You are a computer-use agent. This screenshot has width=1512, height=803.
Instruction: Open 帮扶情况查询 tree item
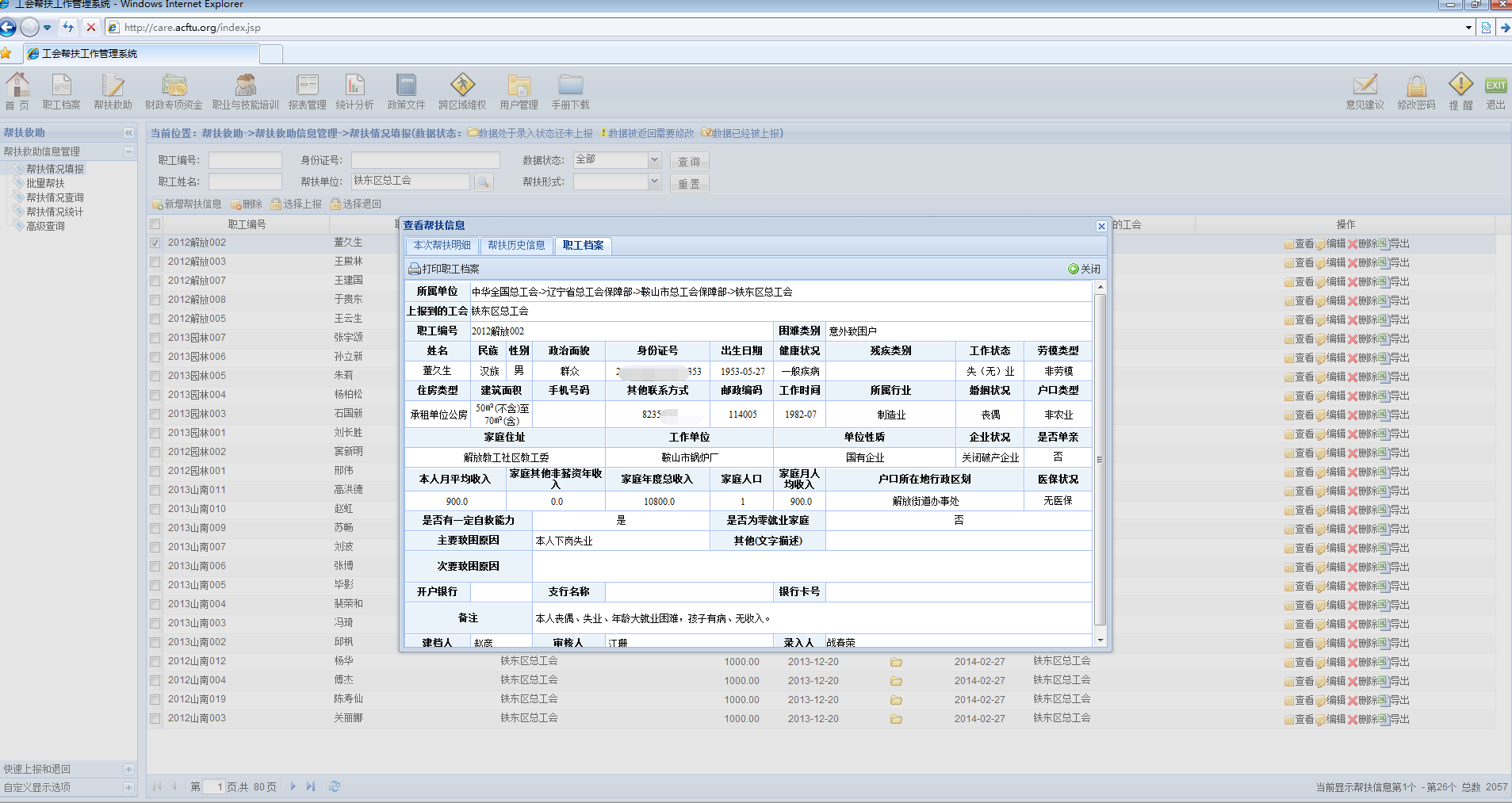pyautogui.click(x=55, y=197)
